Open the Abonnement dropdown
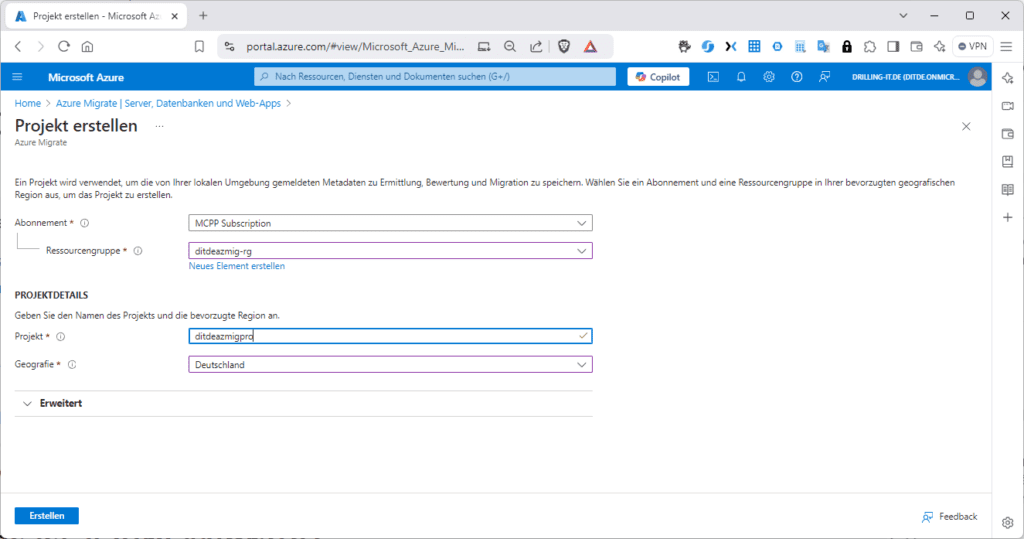The height and width of the screenshot is (539, 1024). pyautogui.click(x=391, y=223)
